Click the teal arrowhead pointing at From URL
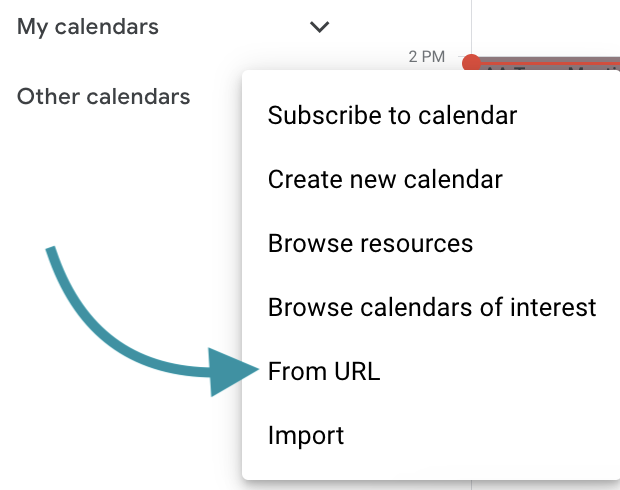 (x=233, y=372)
